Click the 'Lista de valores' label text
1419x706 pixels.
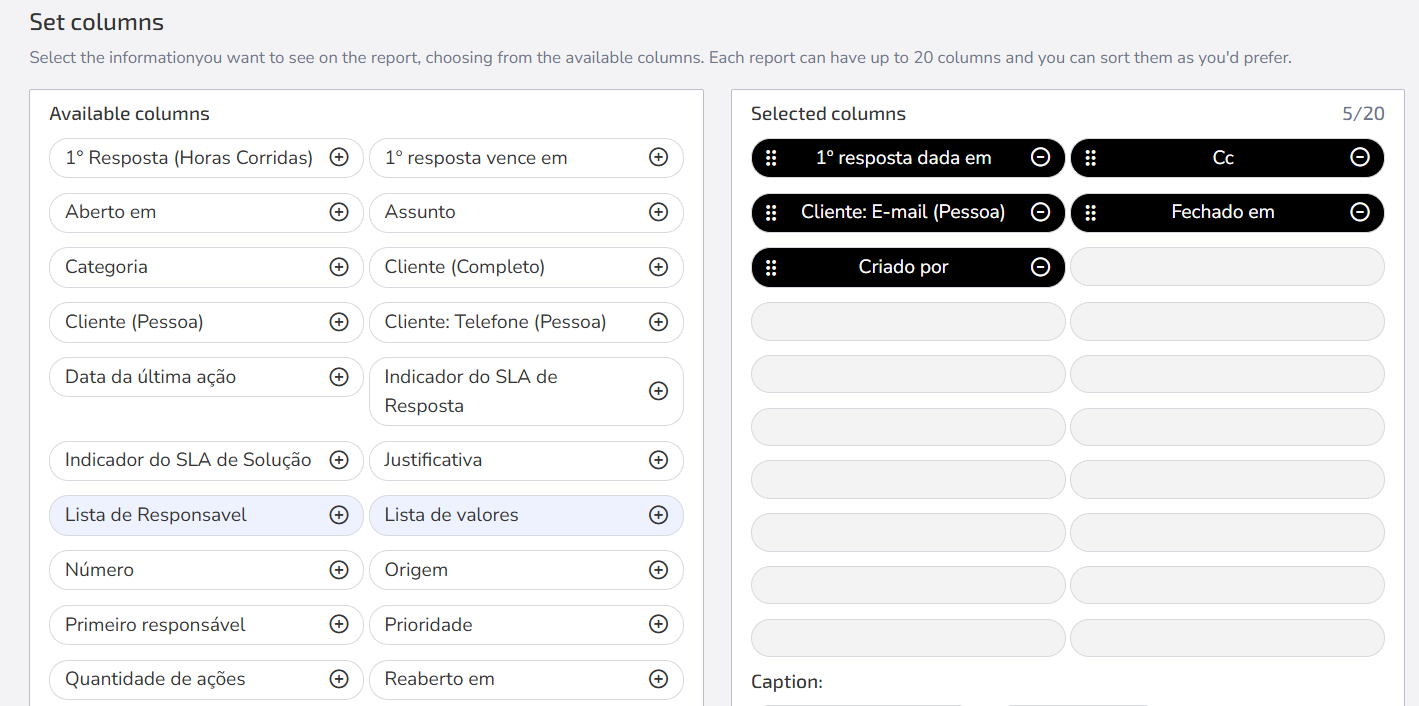[451, 515]
